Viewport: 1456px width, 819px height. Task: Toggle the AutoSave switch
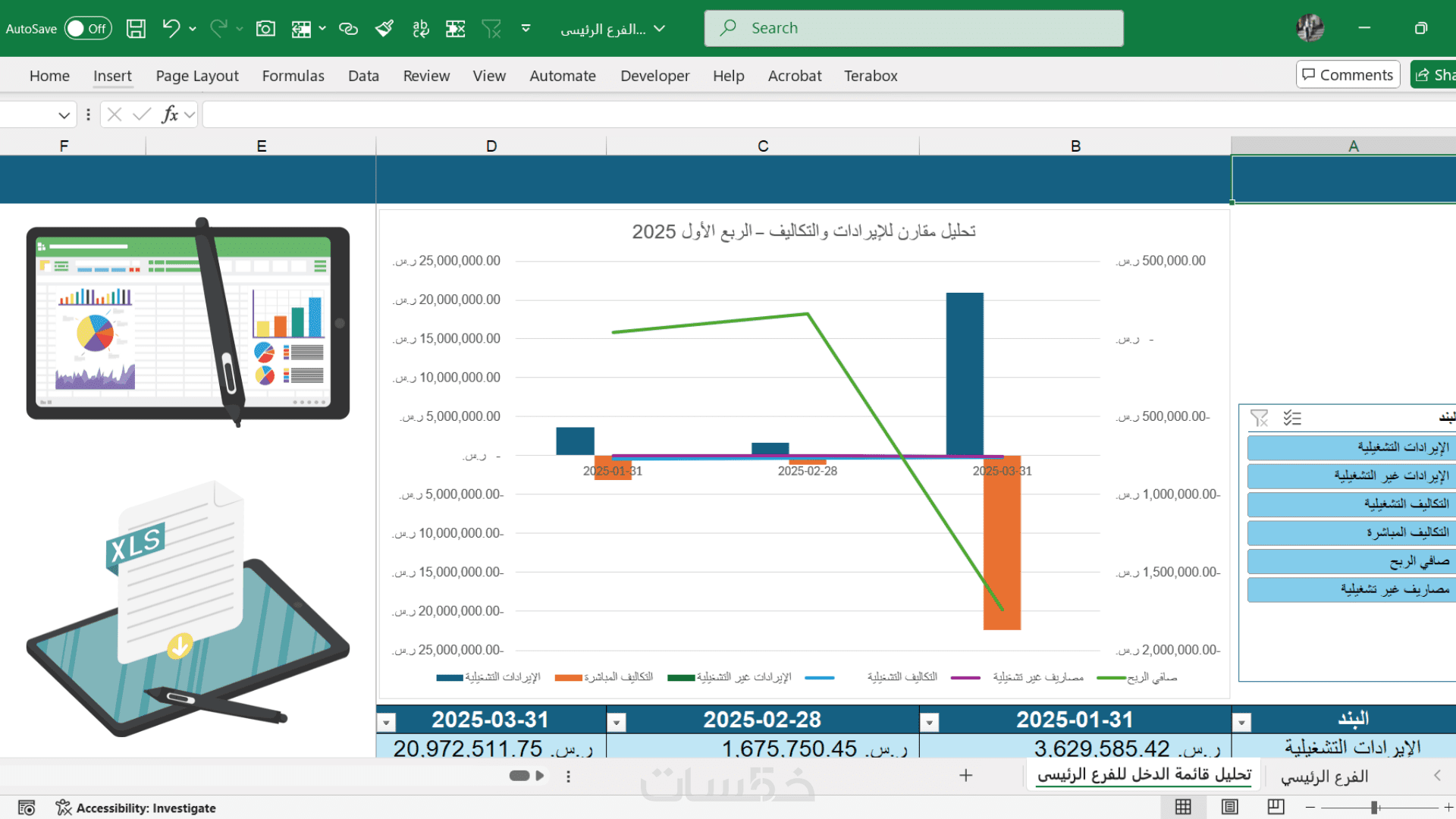click(88, 29)
